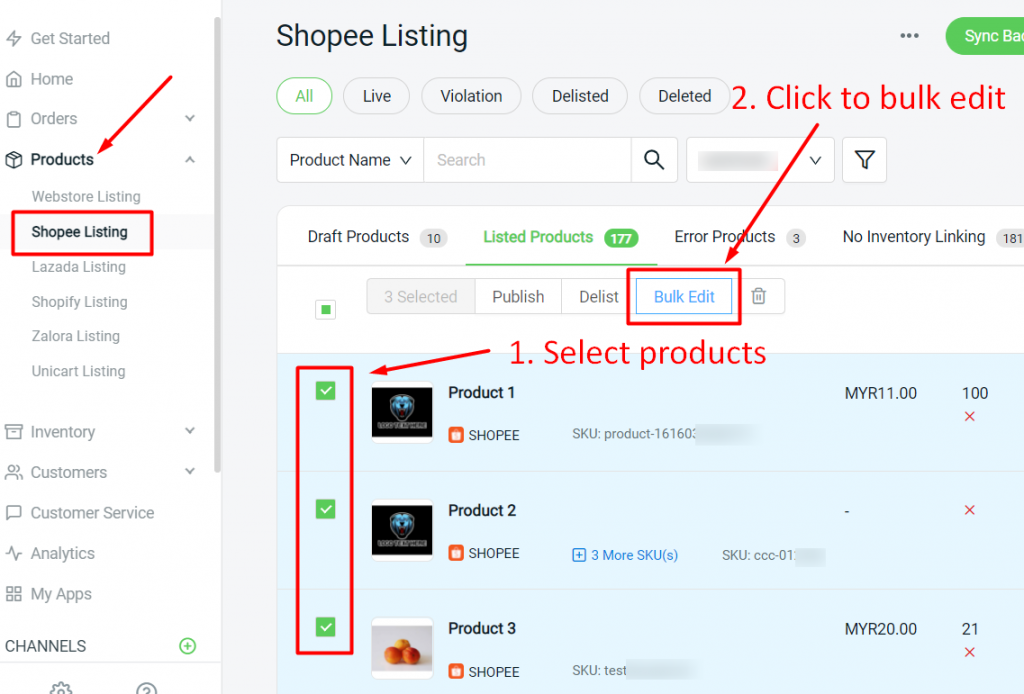The height and width of the screenshot is (694, 1024).
Task: Click the product search input field
Action: 527,160
